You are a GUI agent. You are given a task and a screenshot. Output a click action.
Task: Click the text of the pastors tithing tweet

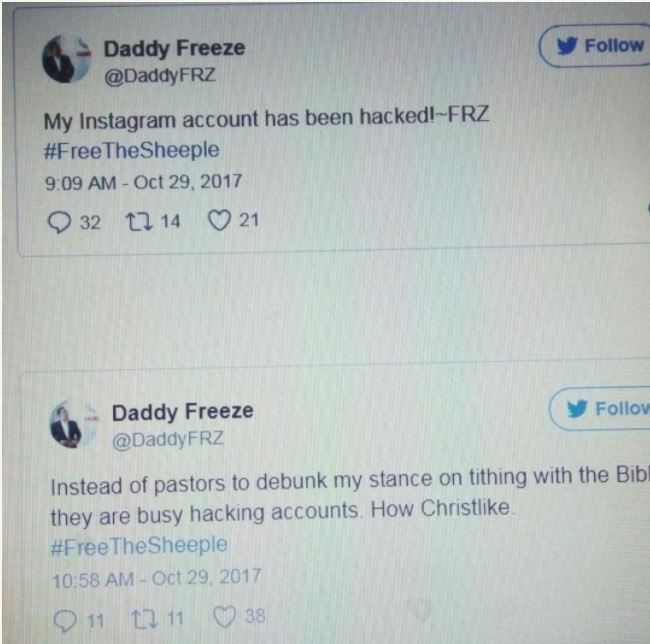click(x=350, y=496)
